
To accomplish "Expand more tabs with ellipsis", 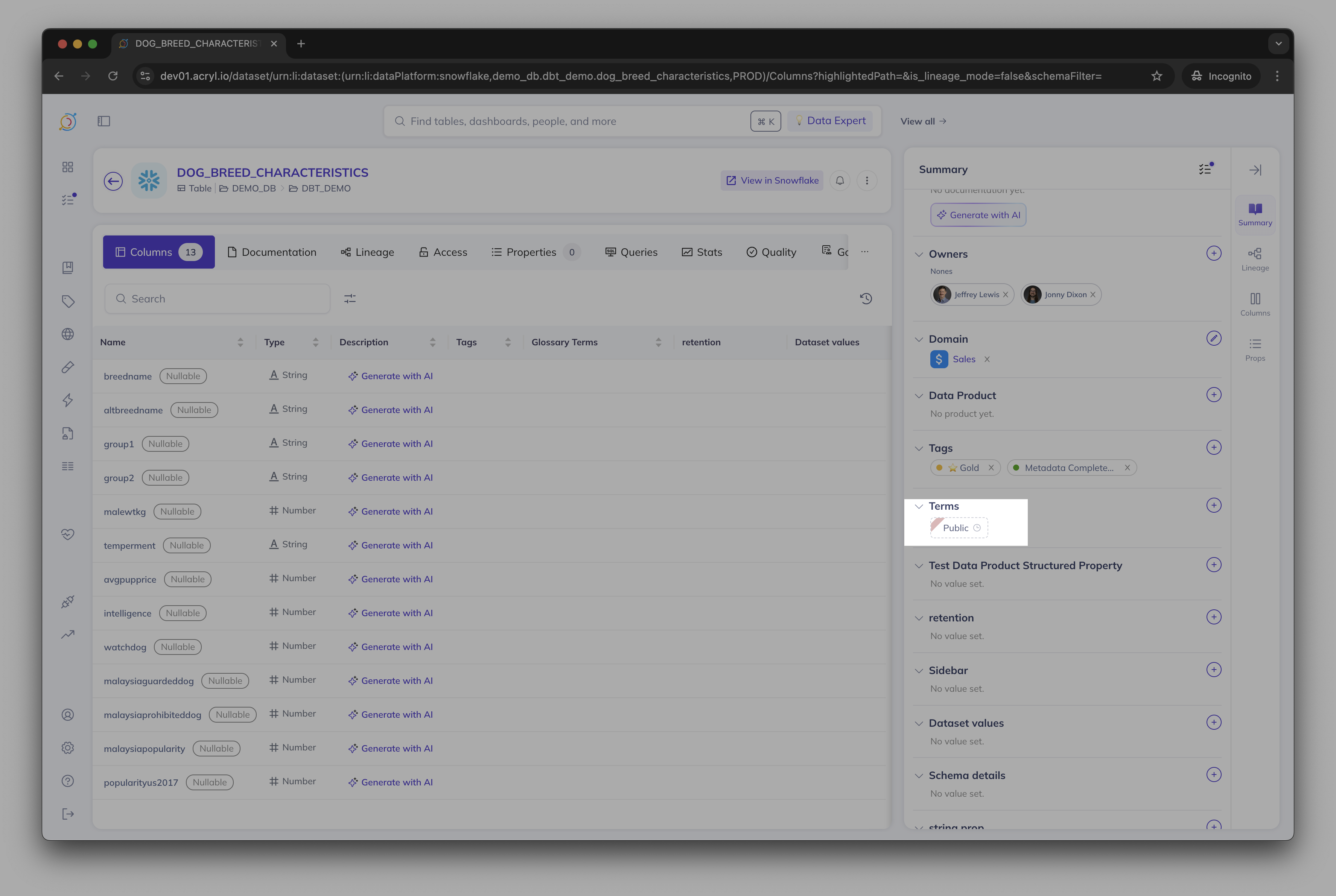I will [x=864, y=251].
